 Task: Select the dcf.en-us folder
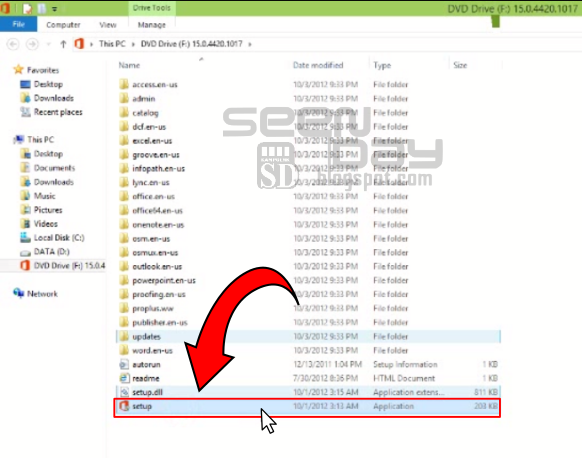149,127
